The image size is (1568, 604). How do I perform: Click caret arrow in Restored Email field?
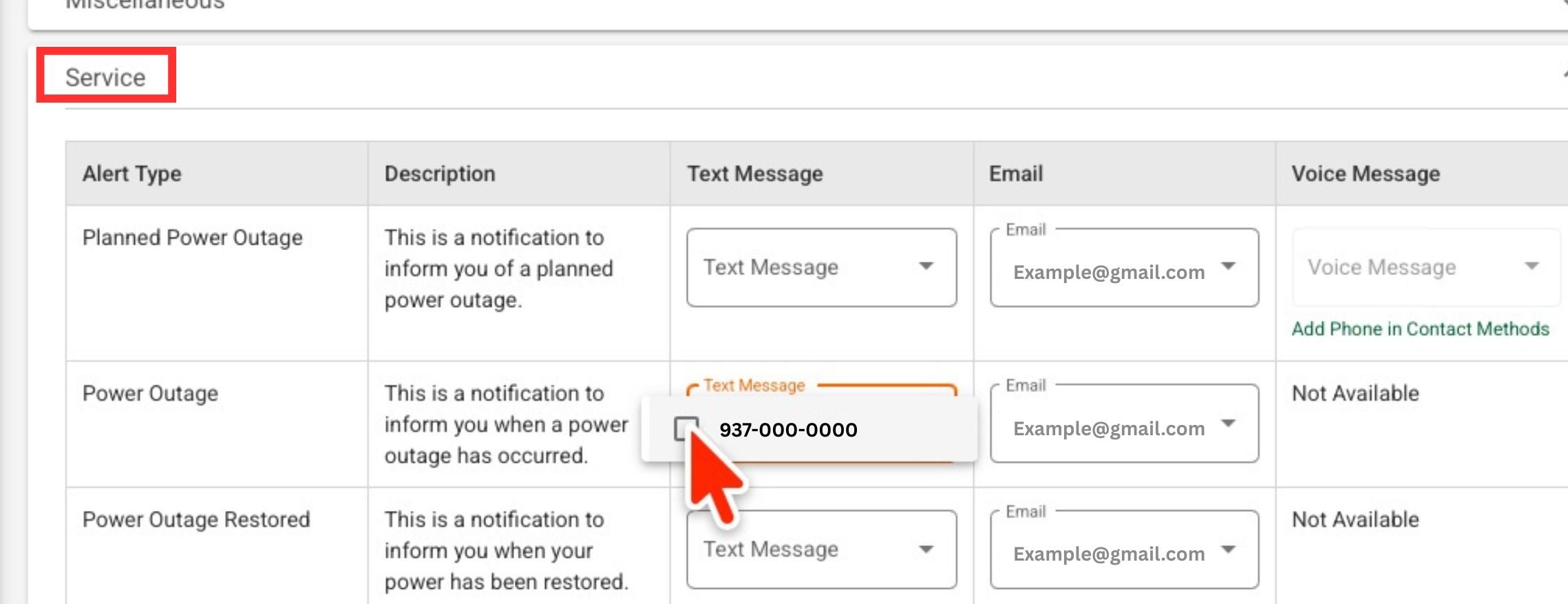tap(1229, 549)
